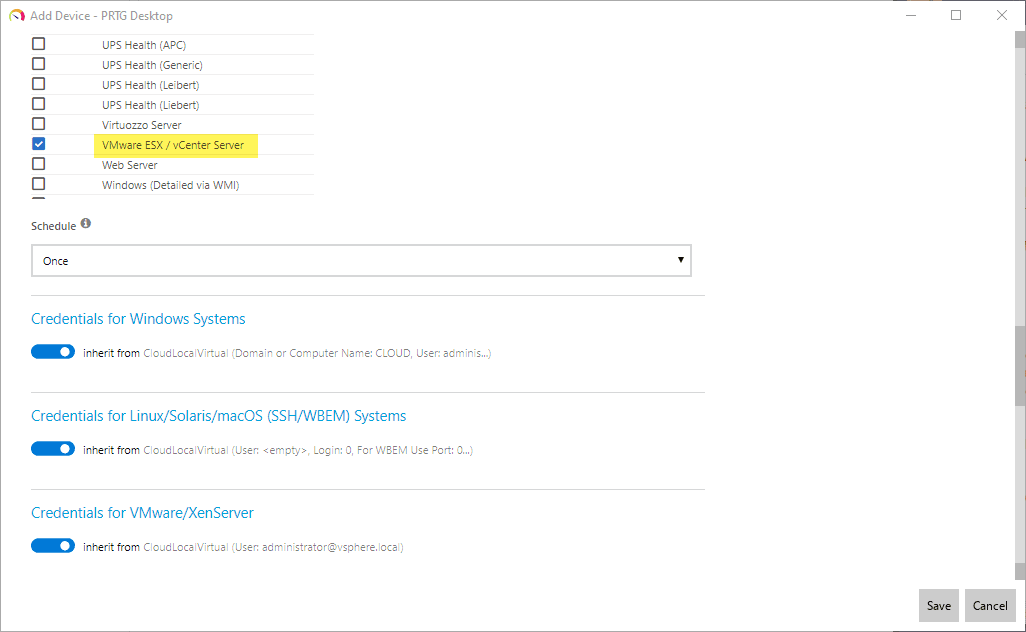The image size is (1026, 632).
Task: Cancel the Add Device dialog
Action: pos(990,605)
